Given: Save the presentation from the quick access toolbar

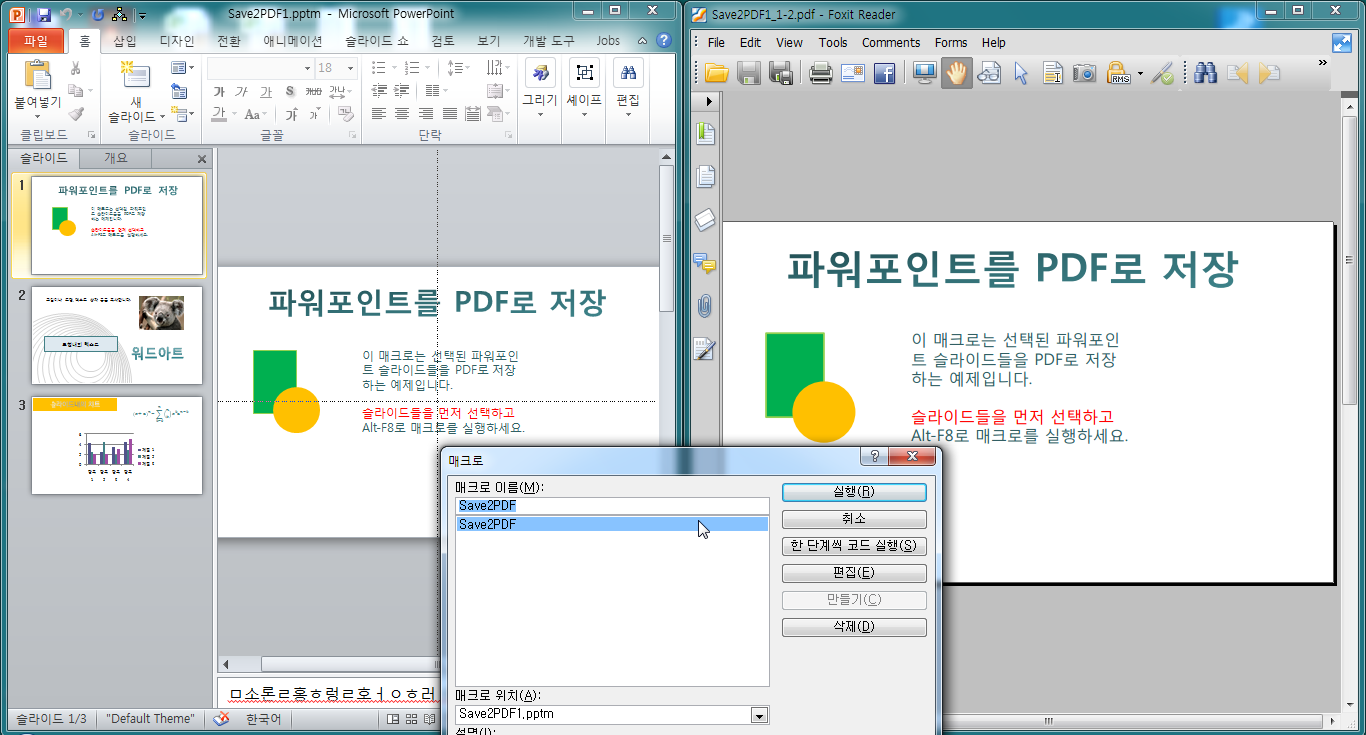Looking at the screenshot, I should (x=44, y=14).
